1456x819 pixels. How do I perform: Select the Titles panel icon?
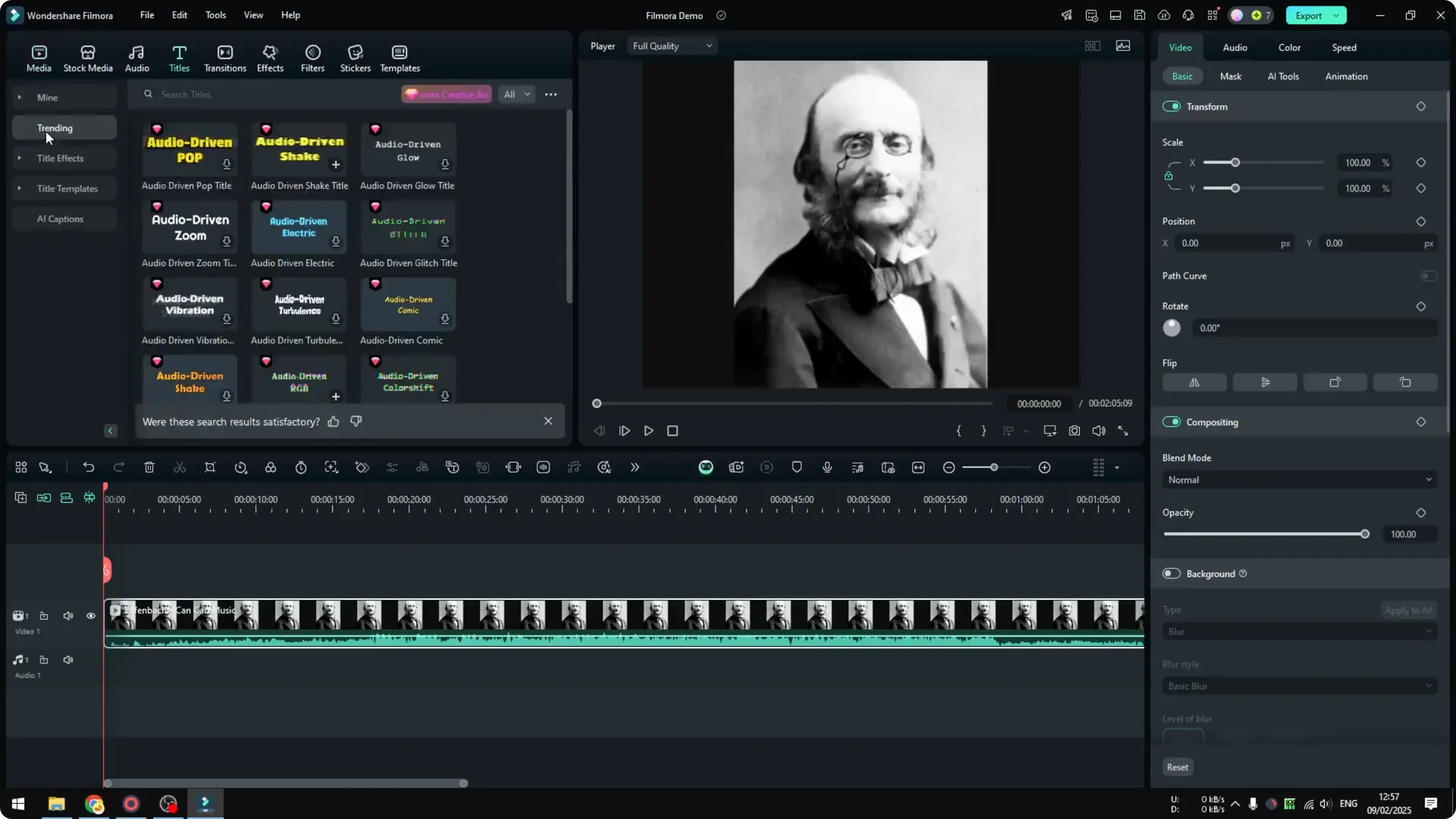(x=179, y=57)
